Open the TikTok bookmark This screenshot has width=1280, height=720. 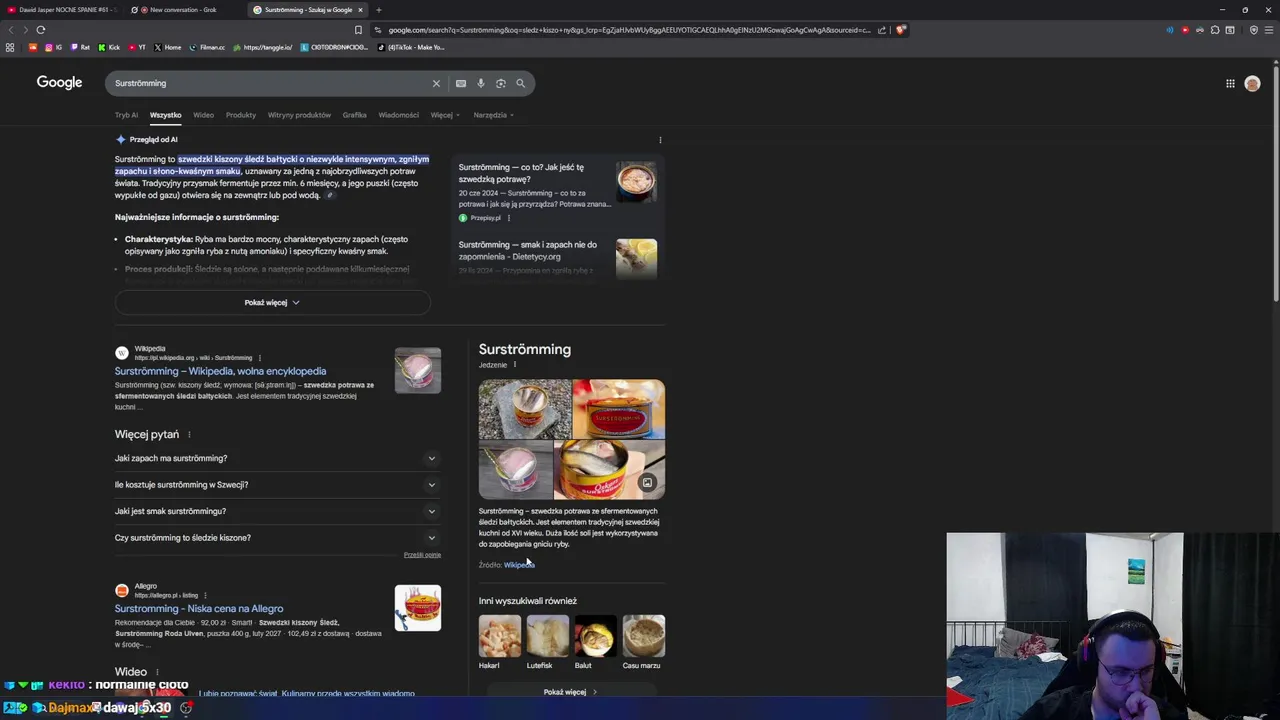[x=412, y=47]
